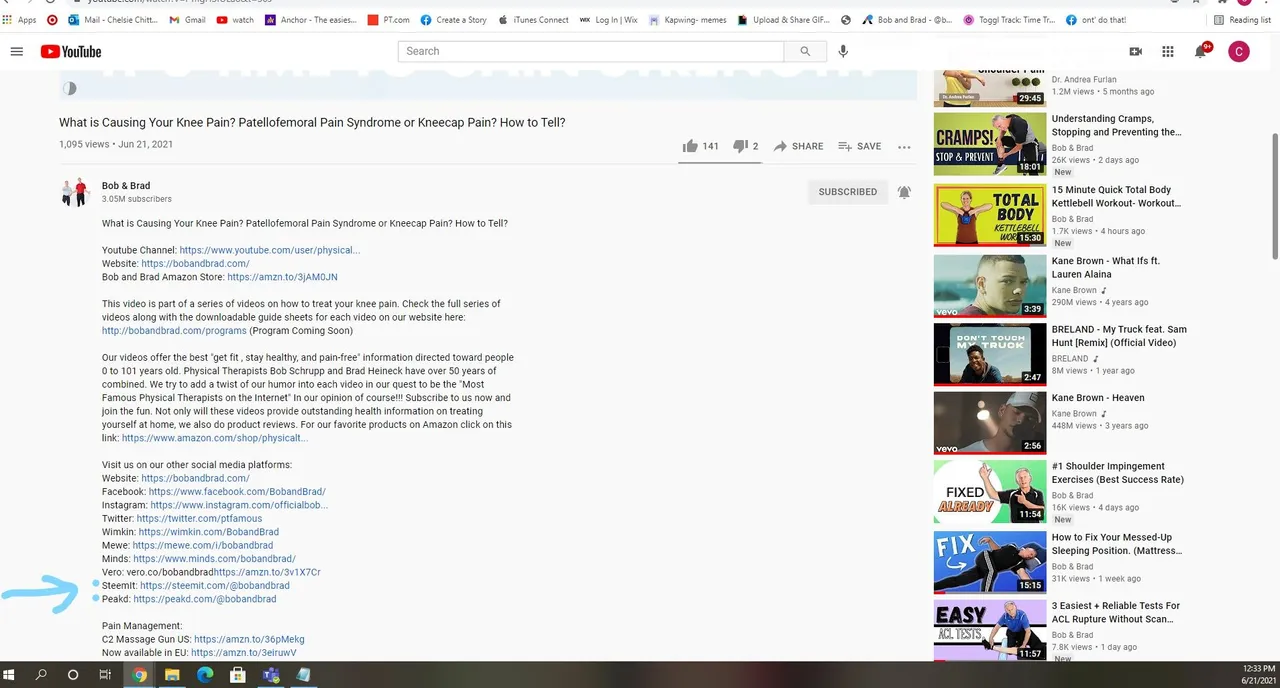Open File Explorer from taskbar

click(x=172, y=675)
